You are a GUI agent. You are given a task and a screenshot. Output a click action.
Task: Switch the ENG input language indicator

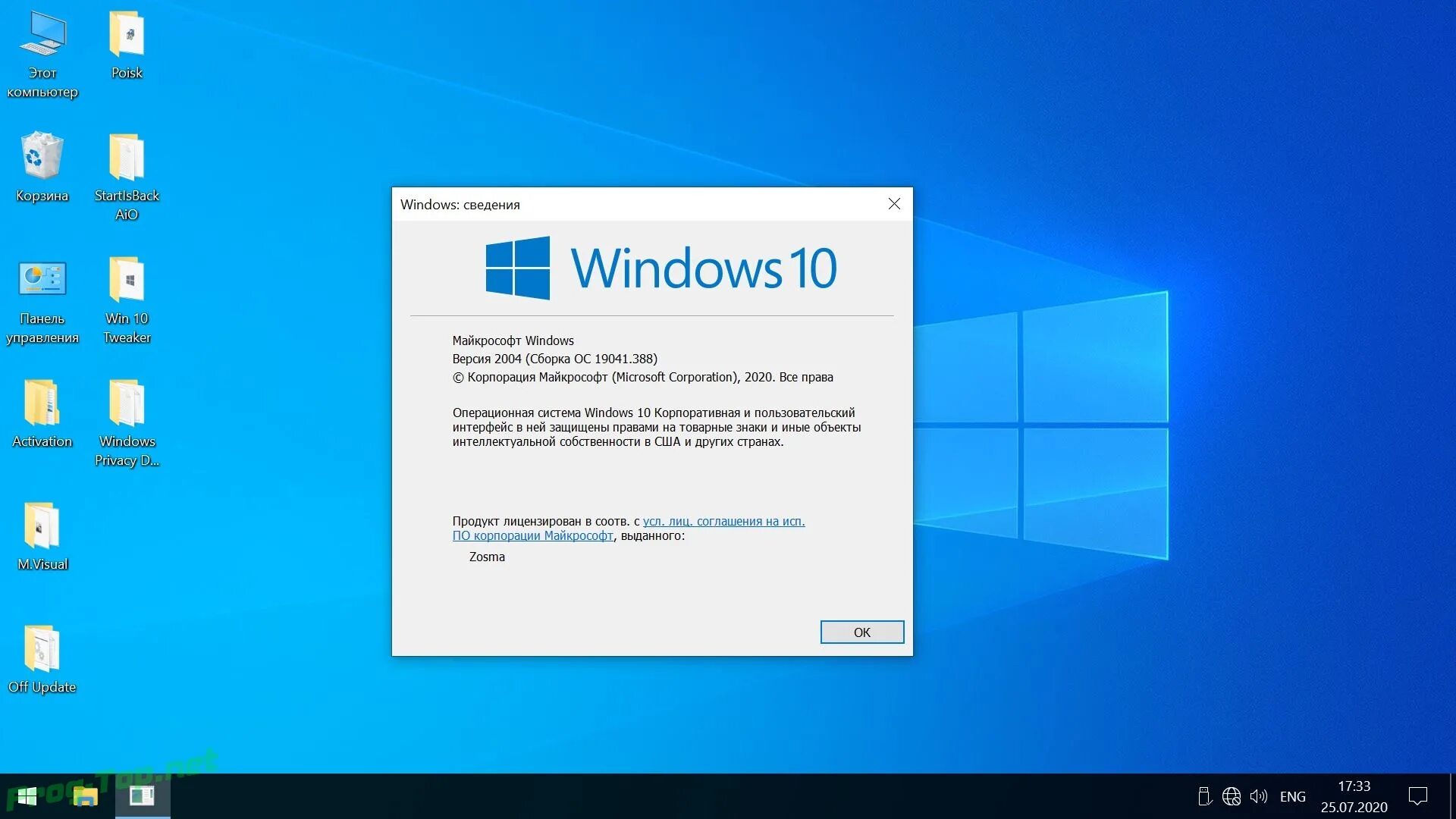coord(1292,796)
